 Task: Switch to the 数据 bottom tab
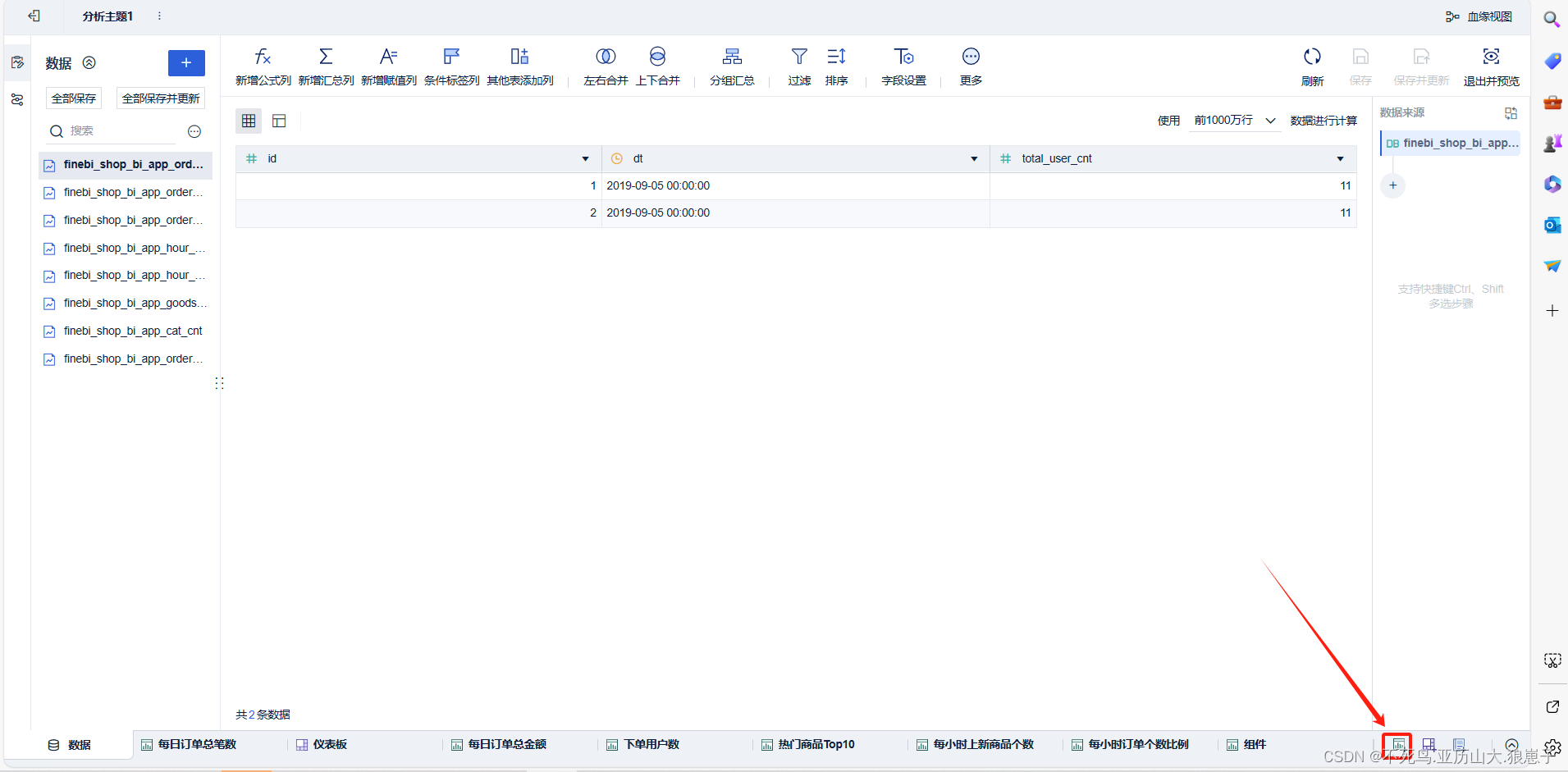click(x=69, y=745)
